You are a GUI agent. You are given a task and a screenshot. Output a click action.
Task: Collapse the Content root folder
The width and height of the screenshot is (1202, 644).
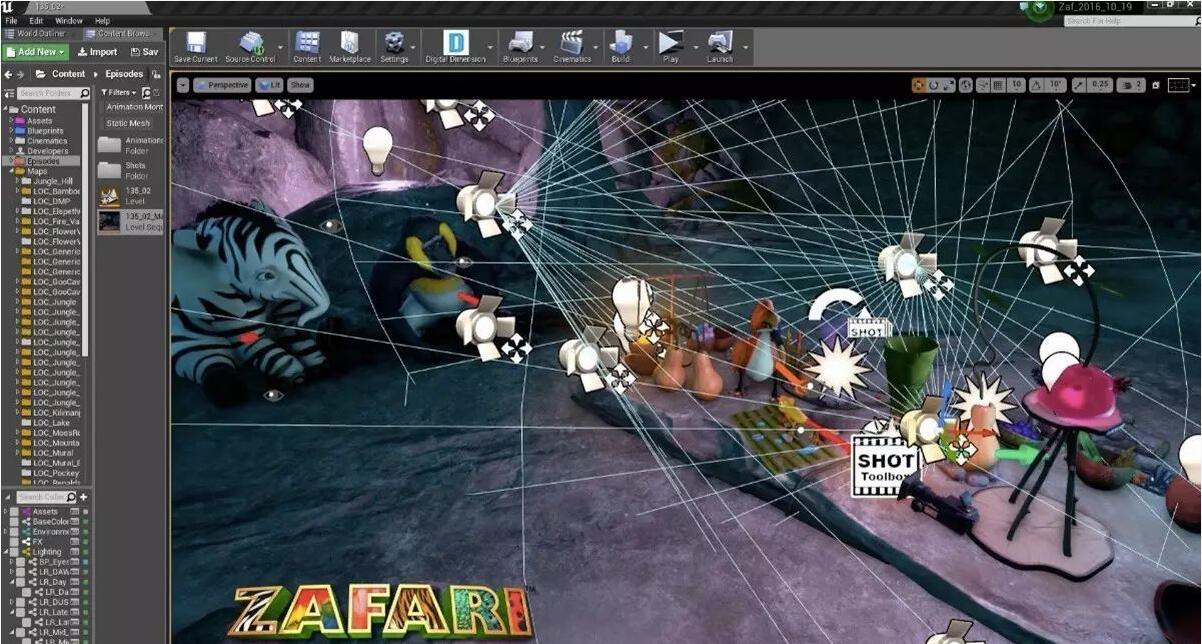pos(5,109)
